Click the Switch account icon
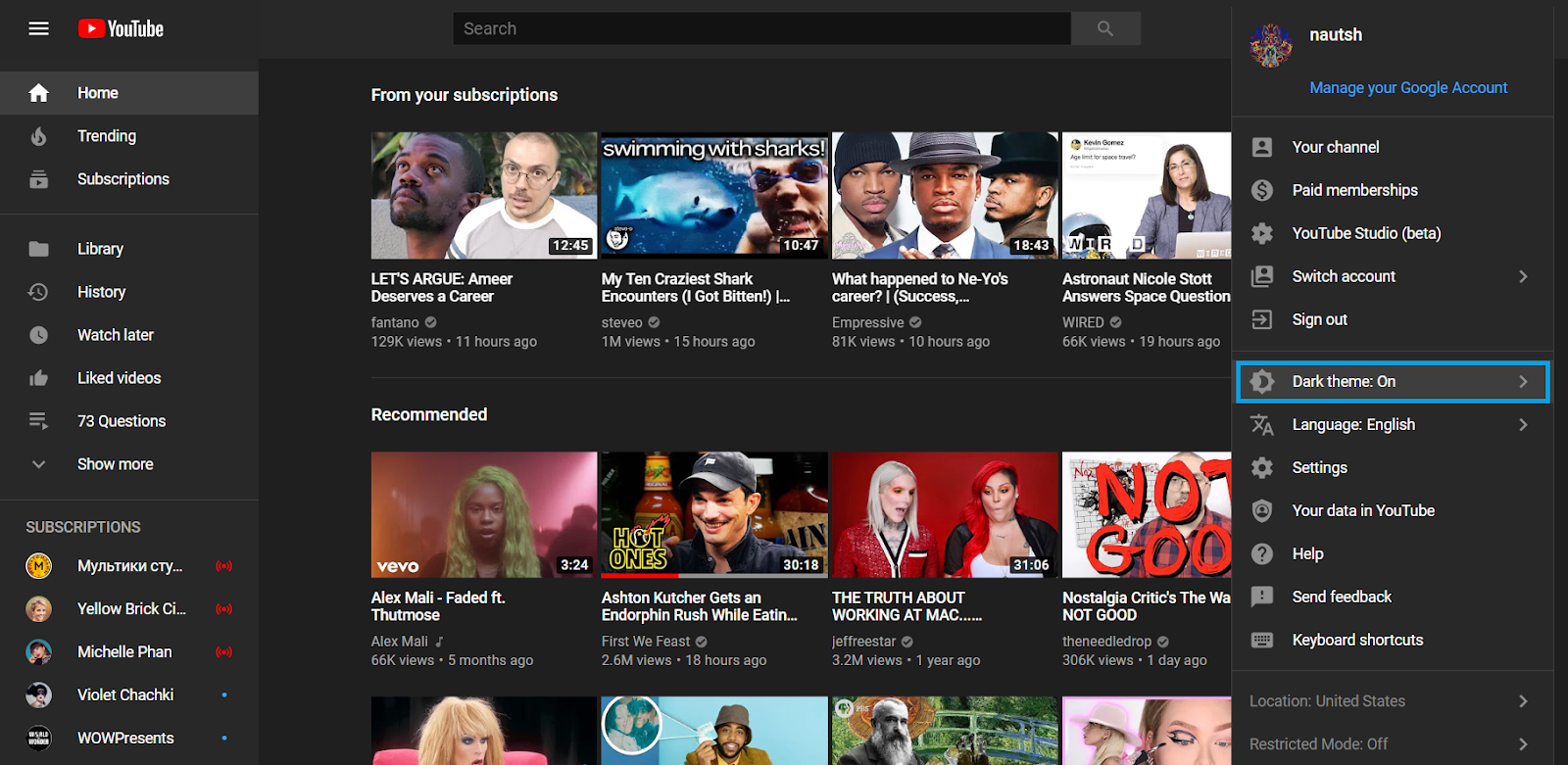 click(x=1262, y=276)
